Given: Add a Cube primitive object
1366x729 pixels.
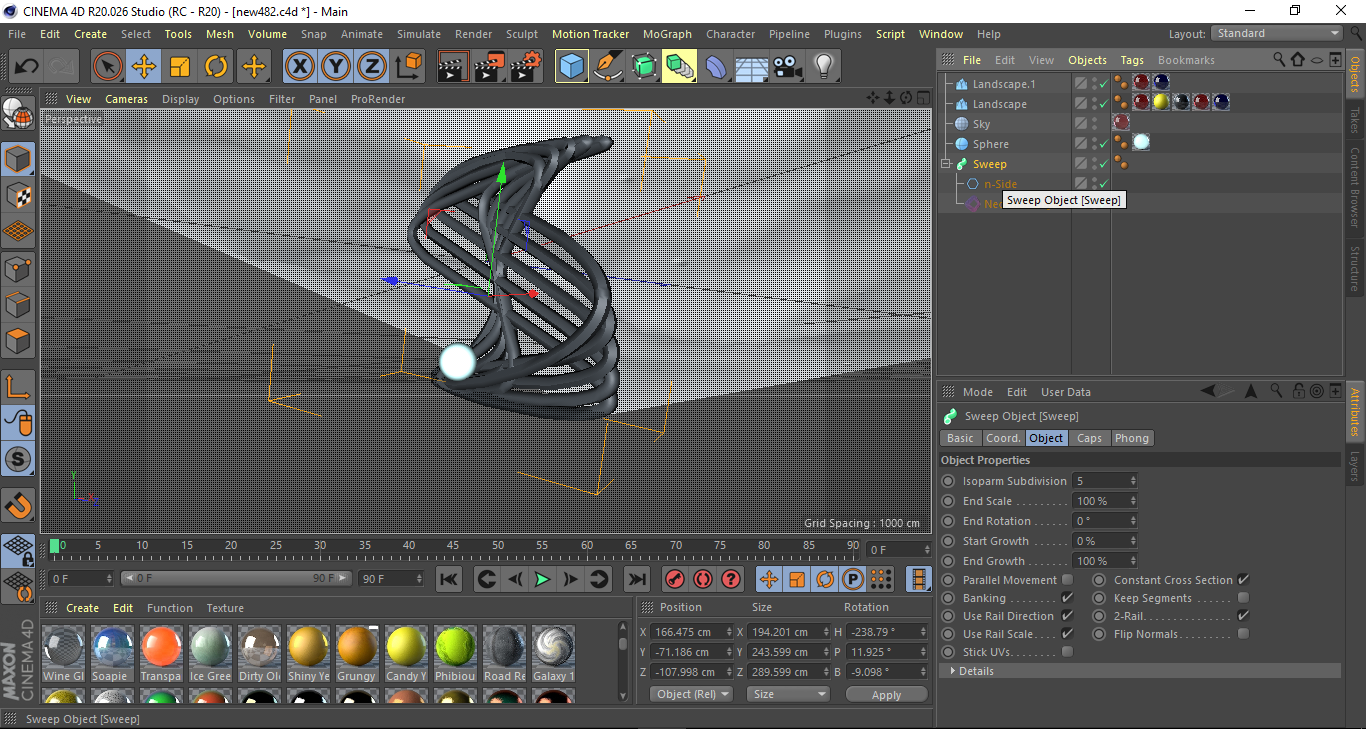Looking at the screenshot, I should point(572,67).
